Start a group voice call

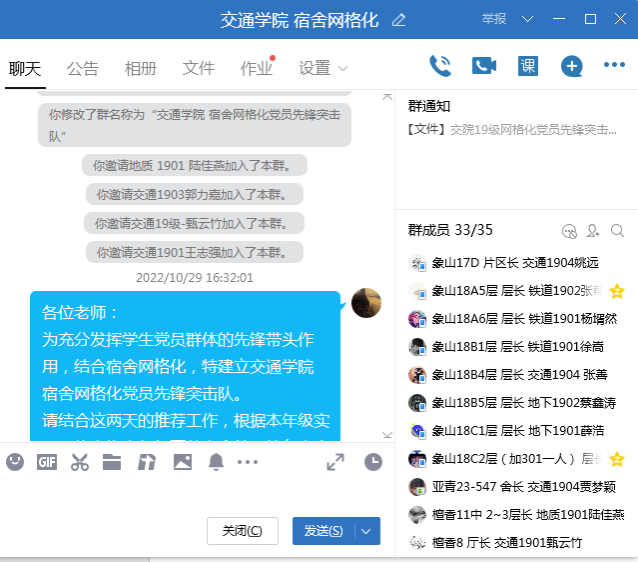point(440,66)
